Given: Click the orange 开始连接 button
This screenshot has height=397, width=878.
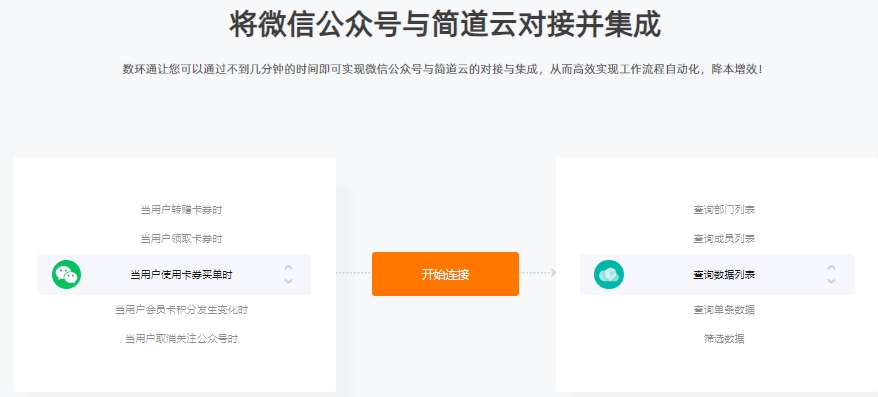Looking at the screenshot, I should (445, 274).
